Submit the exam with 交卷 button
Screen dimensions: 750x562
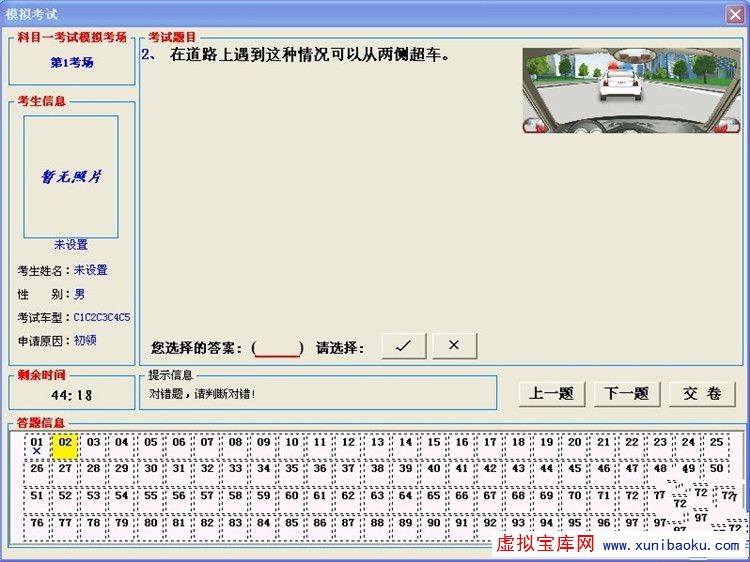[702, 393]
